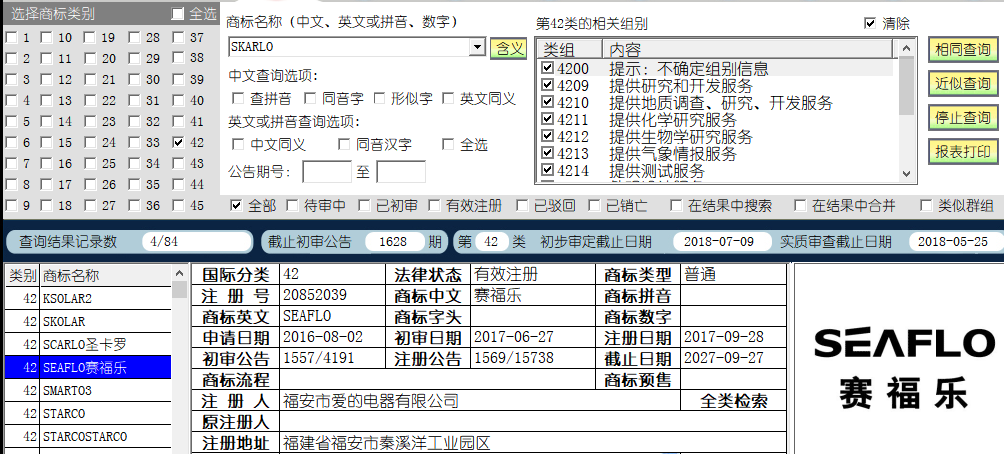Click first 公告期号 input field
Image resolution: width=1004 pixels, height=454 pixels.
point(327,172)
